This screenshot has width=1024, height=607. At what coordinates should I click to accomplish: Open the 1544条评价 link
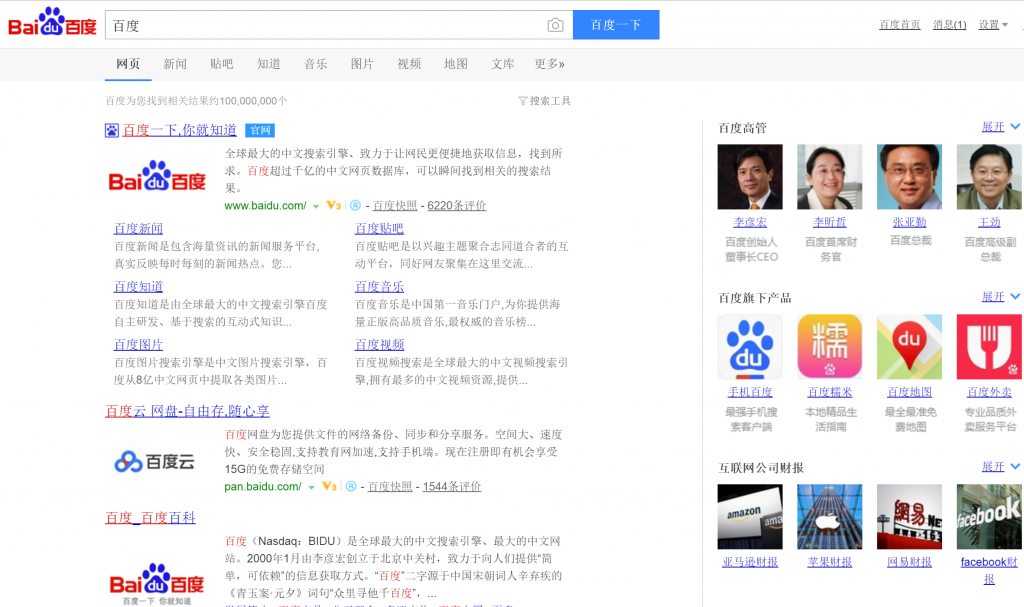(452, 486)
